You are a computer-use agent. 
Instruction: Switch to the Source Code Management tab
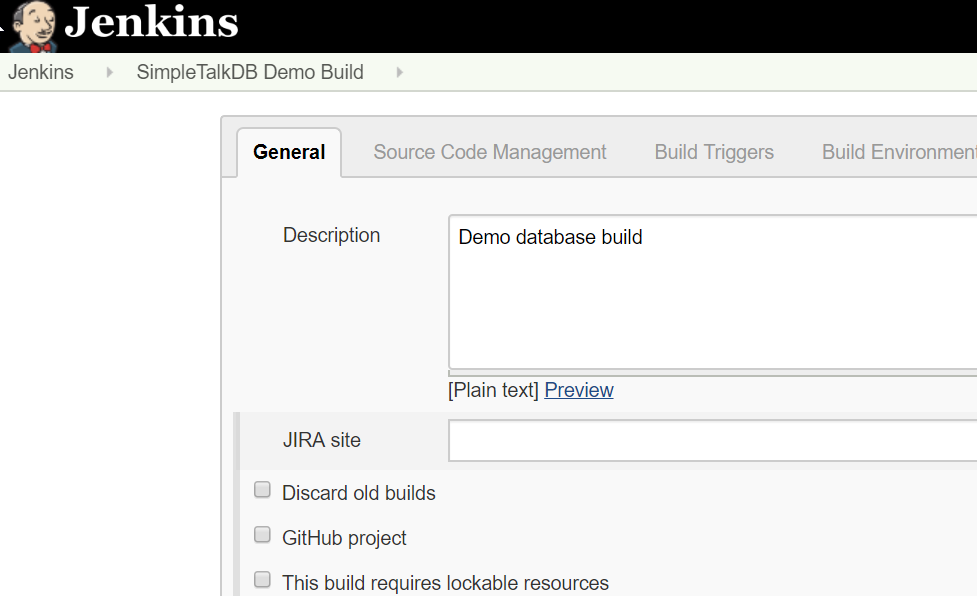(x=489, y=151)
